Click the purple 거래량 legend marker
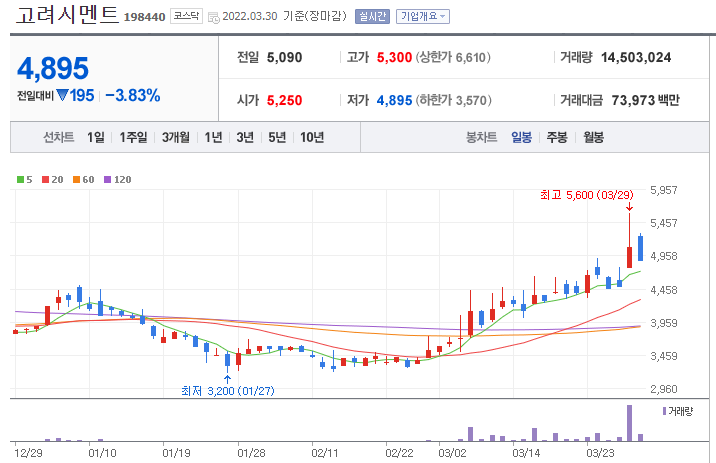 click(664, 411)
